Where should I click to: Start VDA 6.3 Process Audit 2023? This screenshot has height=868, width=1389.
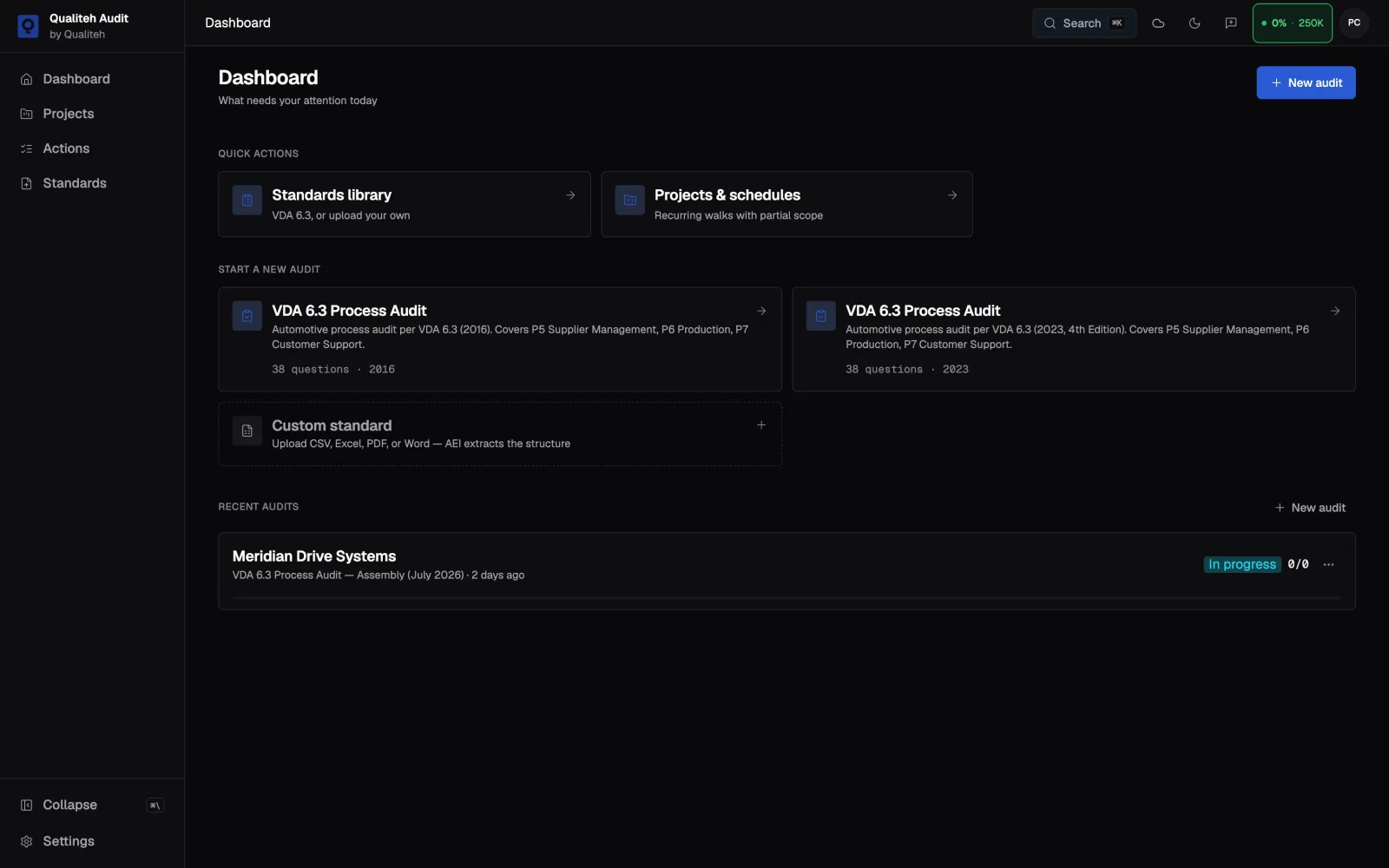click(x=1074, y=339)
